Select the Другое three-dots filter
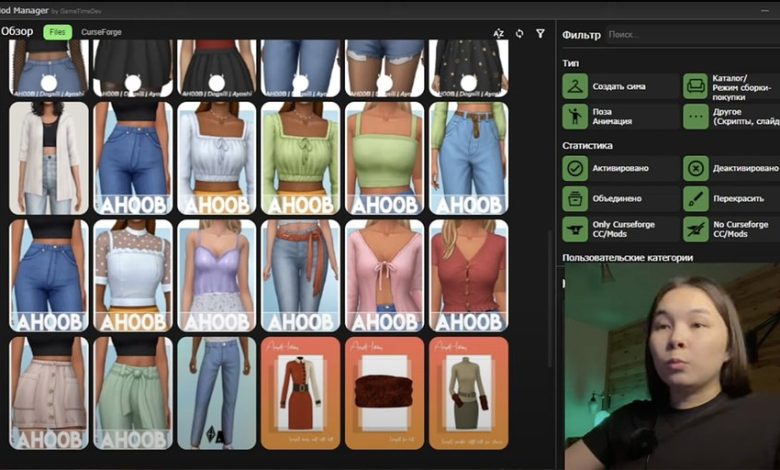780x470 pixels. pos(696,116)
